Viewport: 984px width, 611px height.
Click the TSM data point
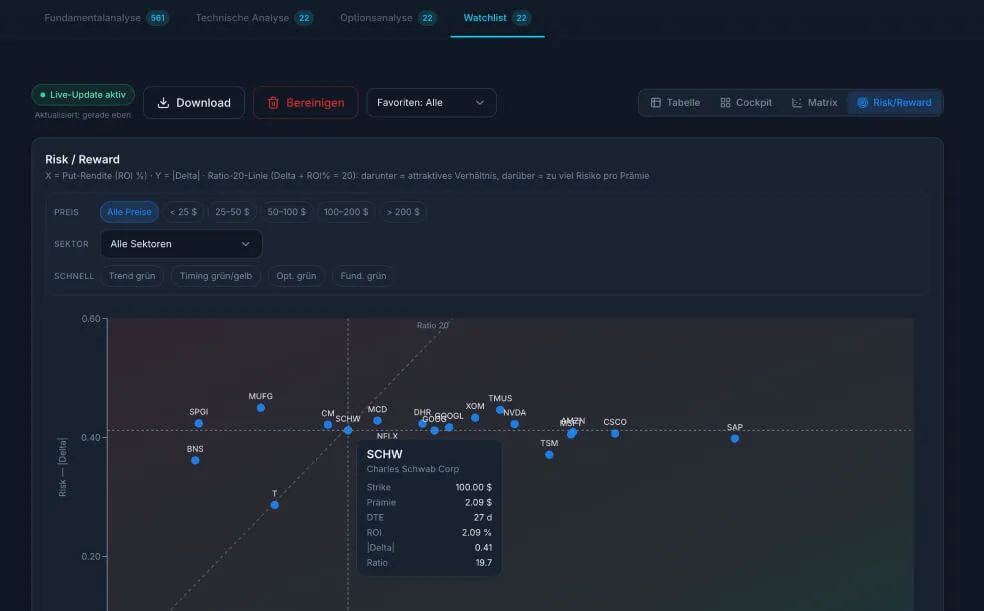point(549,455)
